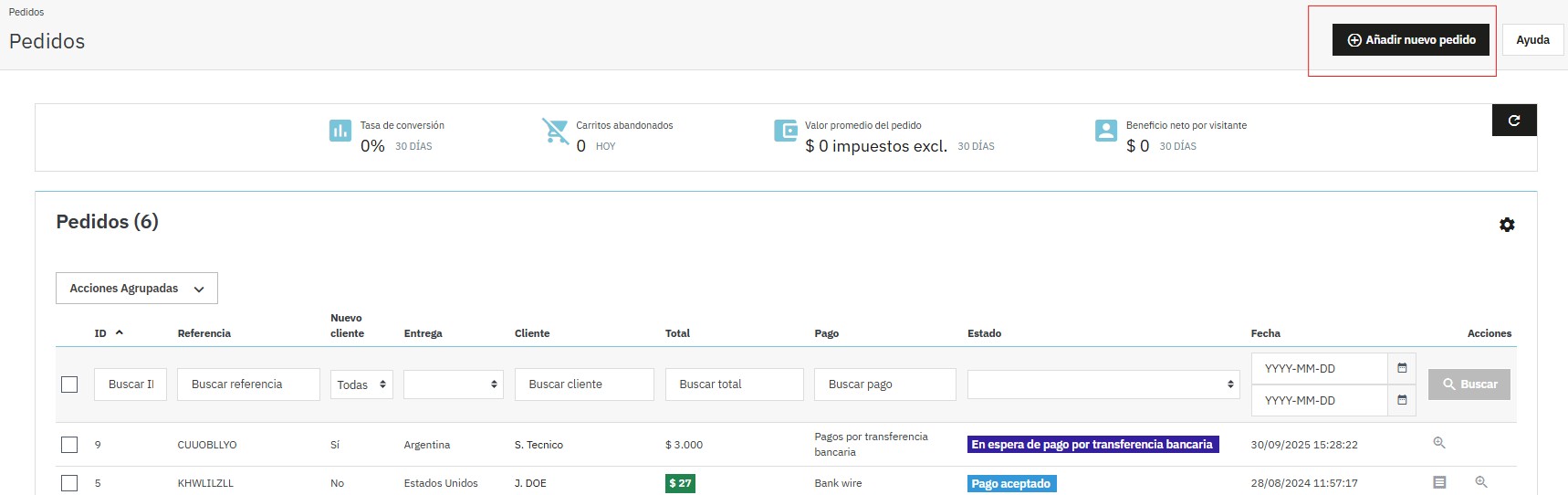Open the Ayuda help button
Viewport: 1568px width, 495px height.
tap(1532, 40)
